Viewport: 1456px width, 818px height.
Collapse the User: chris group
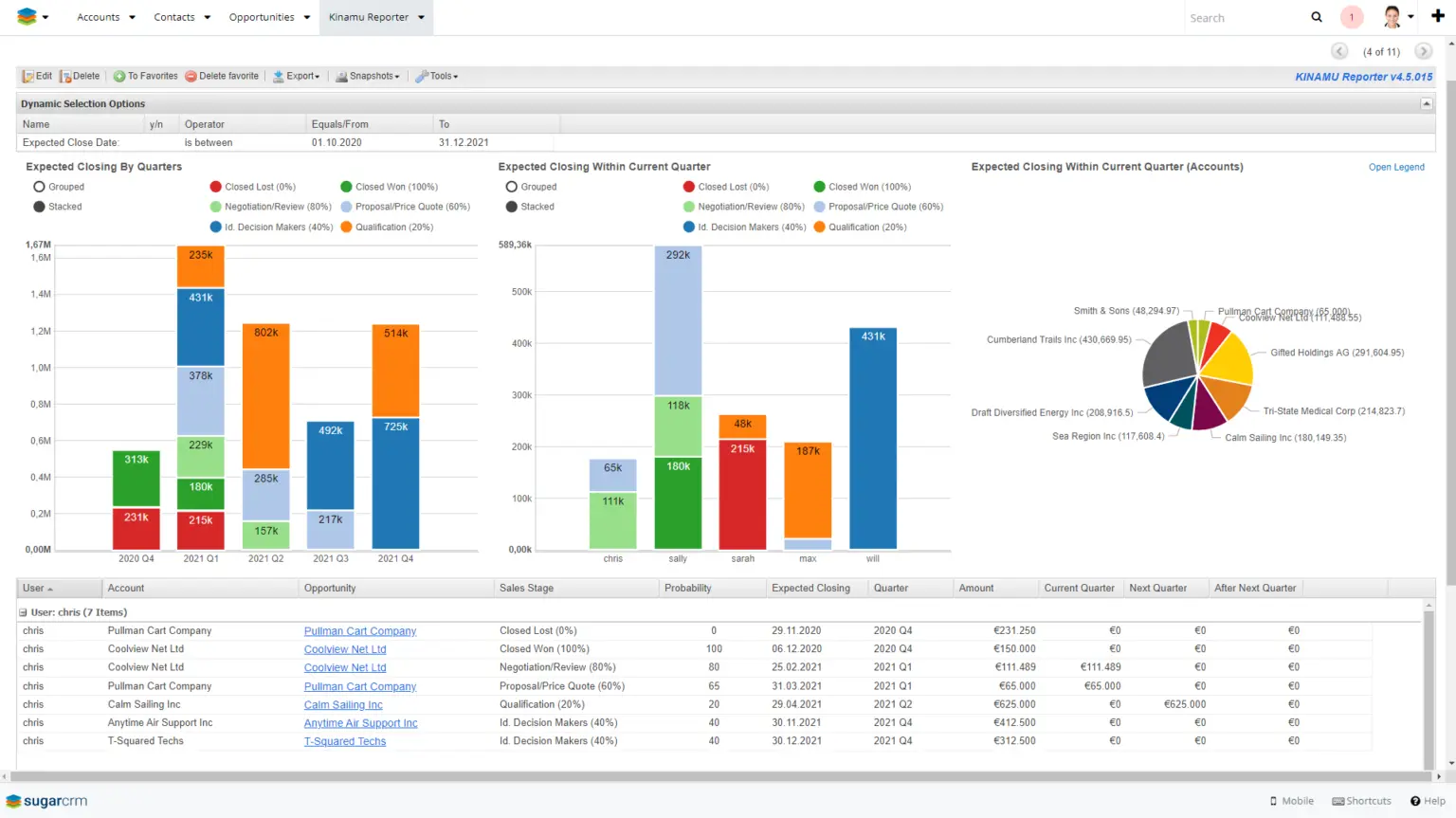24,612
